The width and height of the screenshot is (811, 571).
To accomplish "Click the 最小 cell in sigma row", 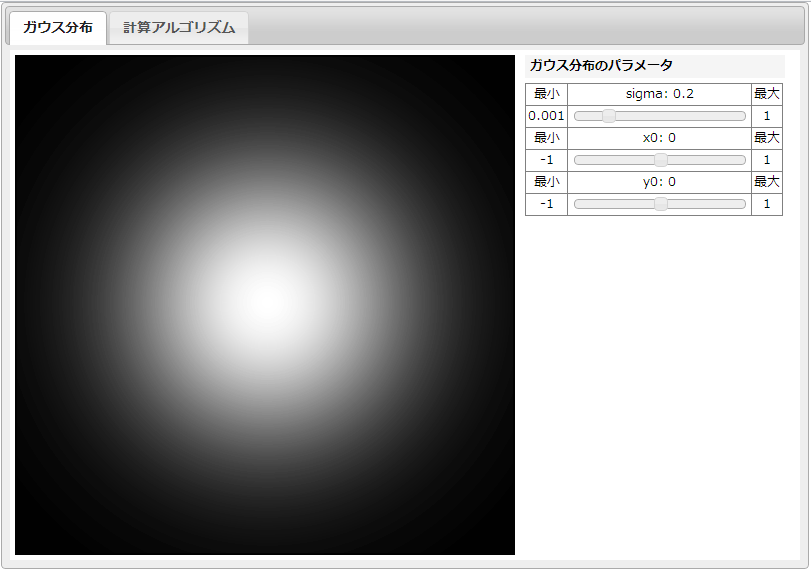I will [x=546, y=94].
